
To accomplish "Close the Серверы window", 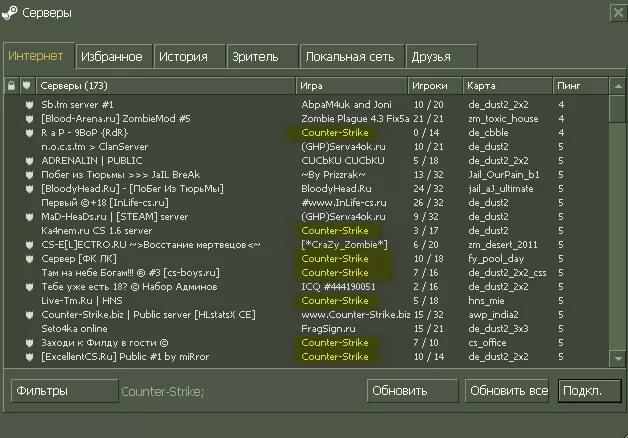I will click(x=618, y=13).
